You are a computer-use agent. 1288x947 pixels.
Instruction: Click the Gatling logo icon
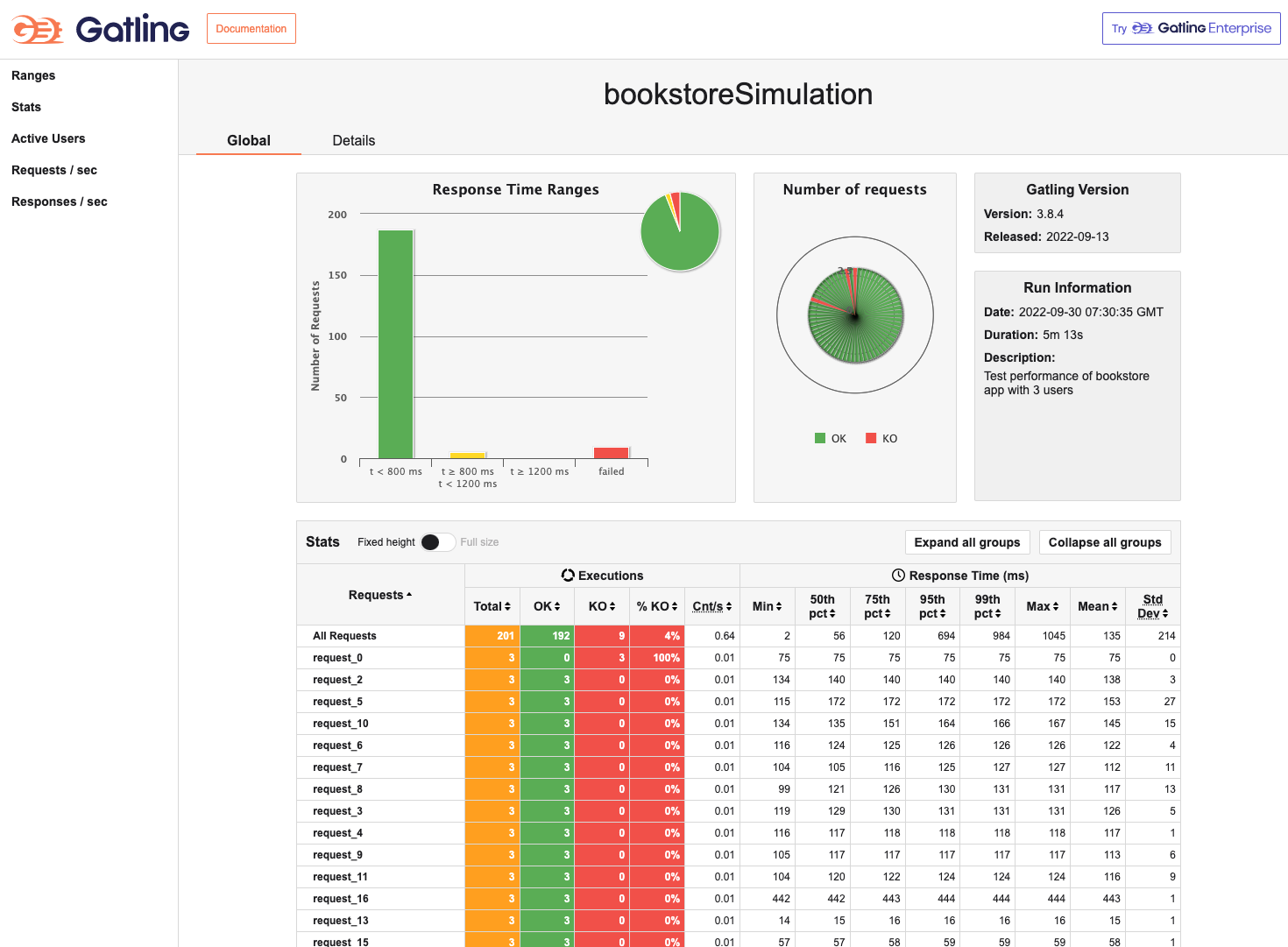pyautogui.click(x=38, y=29)
